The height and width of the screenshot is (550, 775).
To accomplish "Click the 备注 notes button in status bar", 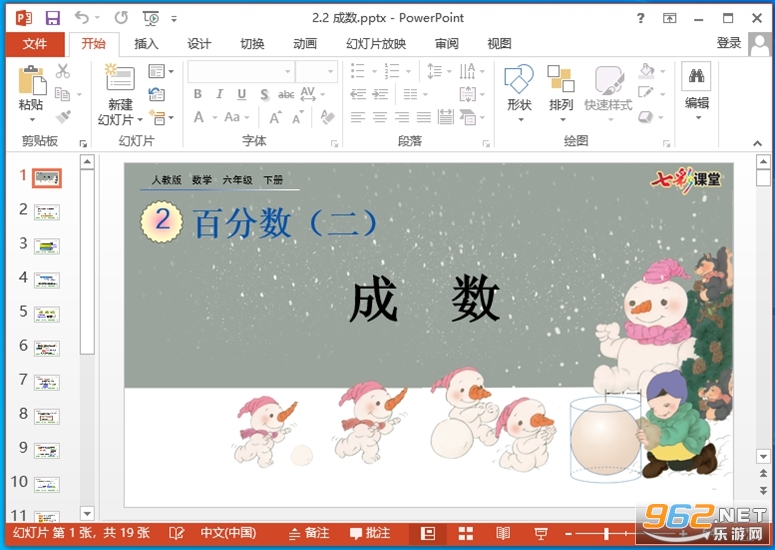I will [309, 533].
